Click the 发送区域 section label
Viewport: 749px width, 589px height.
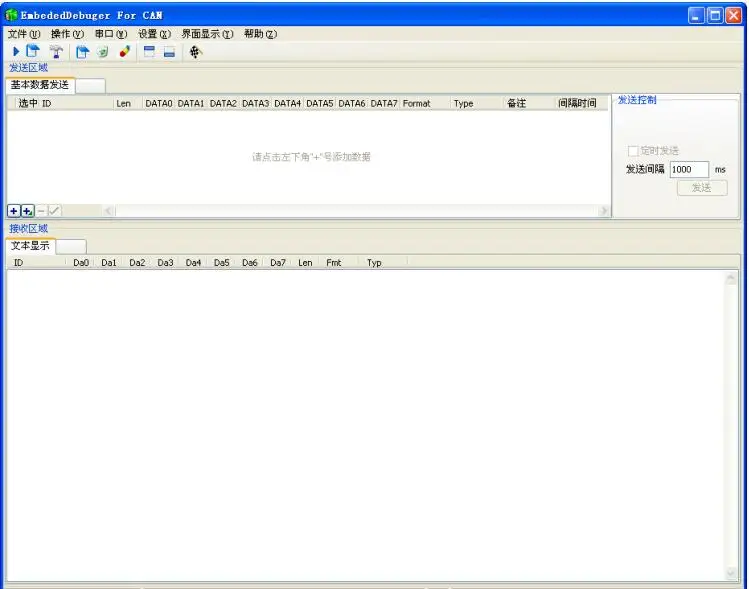pyautogui.click(x=28, y=67)
